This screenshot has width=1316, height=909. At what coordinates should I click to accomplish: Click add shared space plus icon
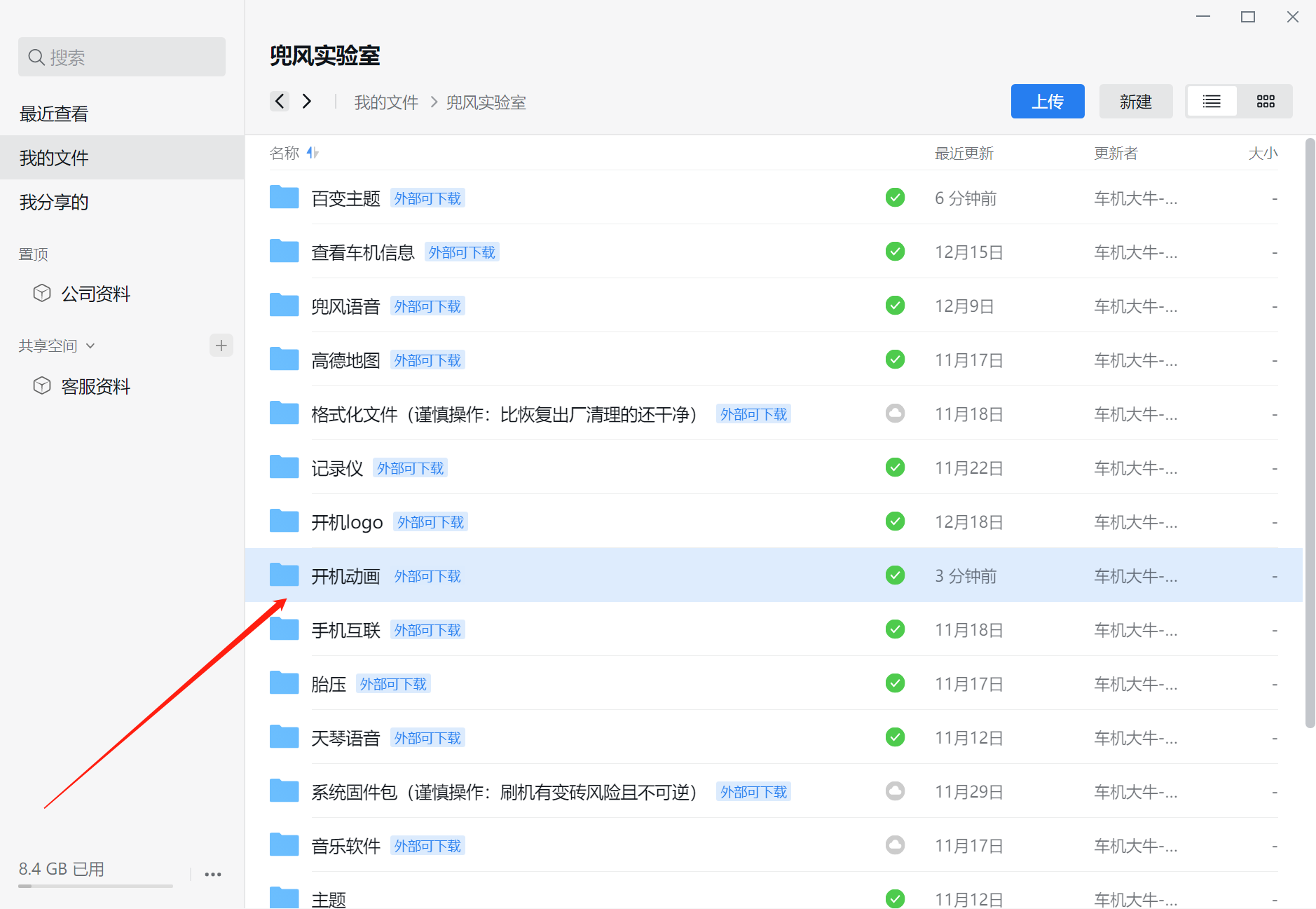pyautogui.click(x=221, y=346)
